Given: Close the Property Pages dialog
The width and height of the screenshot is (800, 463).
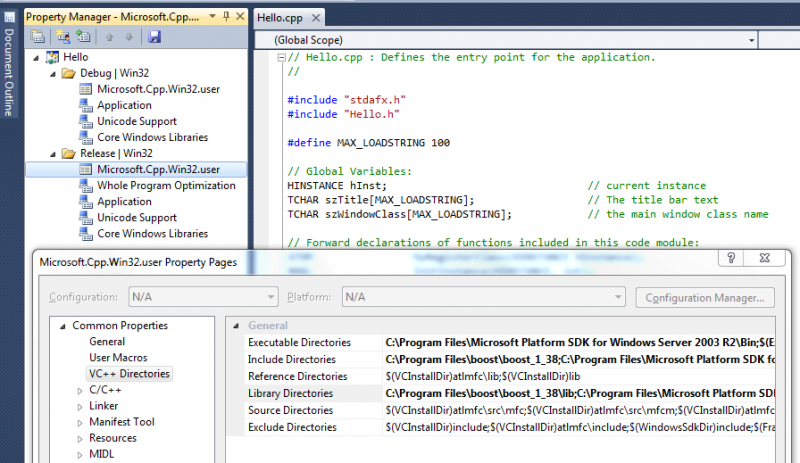Looking at the screenshot, I should [764, 258].
